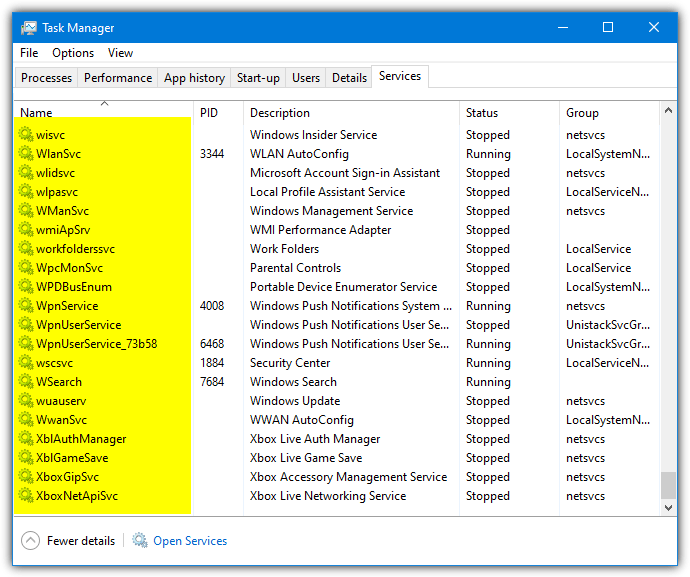Image resolution: width=690 pixels, height=577 pixels.
Task: Click the Windows Search description cell
Action: click(x=293, y=382)
